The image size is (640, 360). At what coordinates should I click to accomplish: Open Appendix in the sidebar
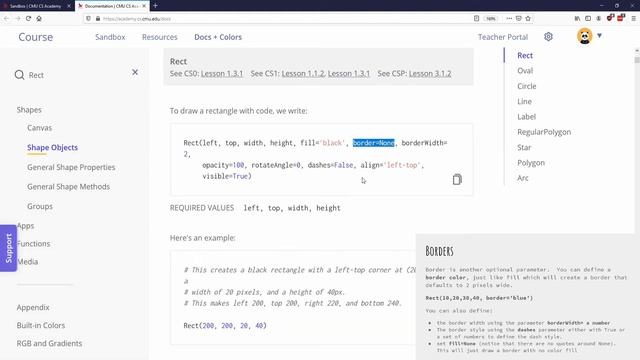pyautogui.click(x=33, y=307)
